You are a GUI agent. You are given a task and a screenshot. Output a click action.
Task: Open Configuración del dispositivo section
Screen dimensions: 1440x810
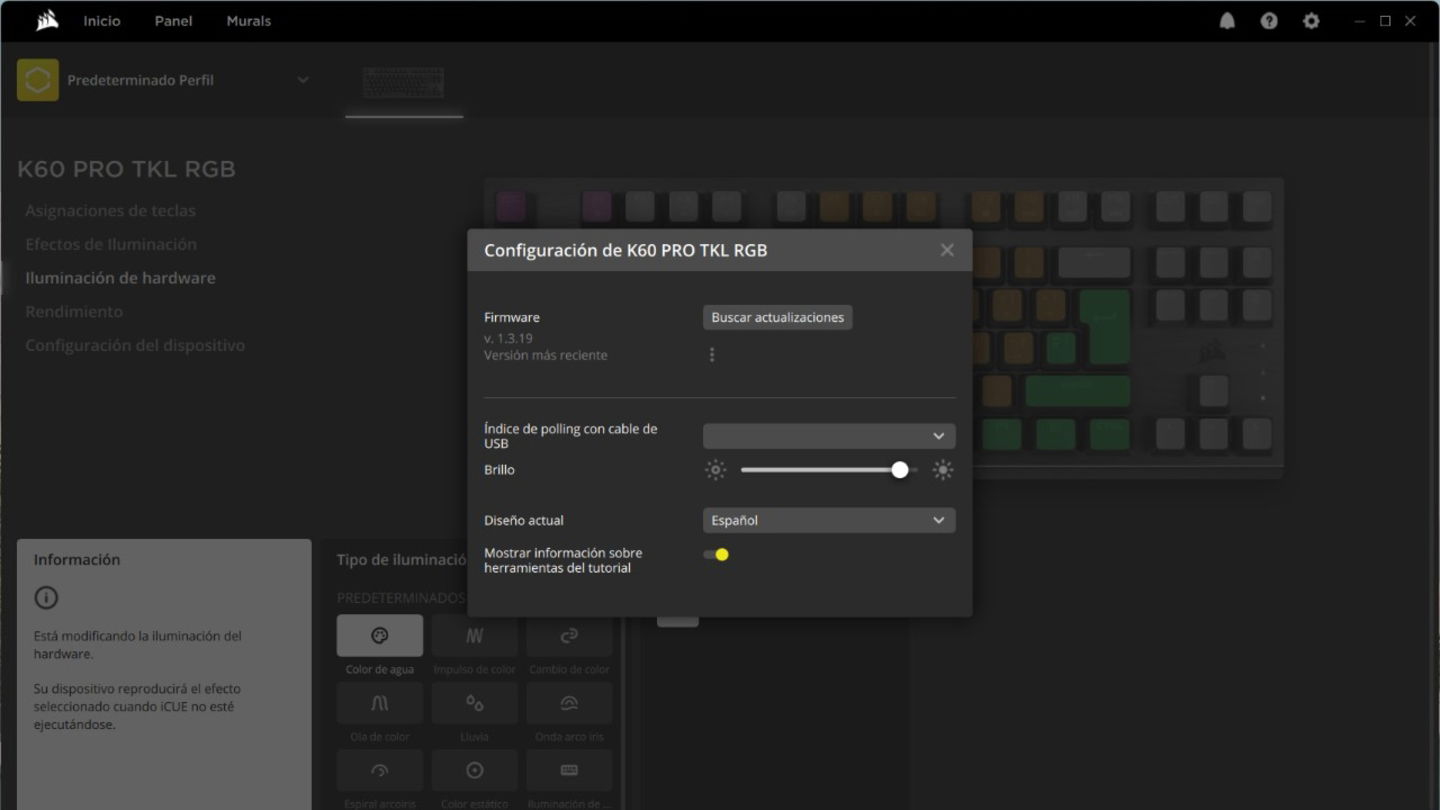135,345
